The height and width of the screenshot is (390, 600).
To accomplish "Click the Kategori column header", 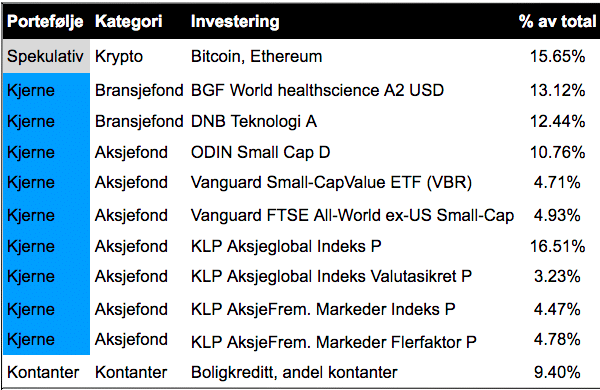I will 129,21.
